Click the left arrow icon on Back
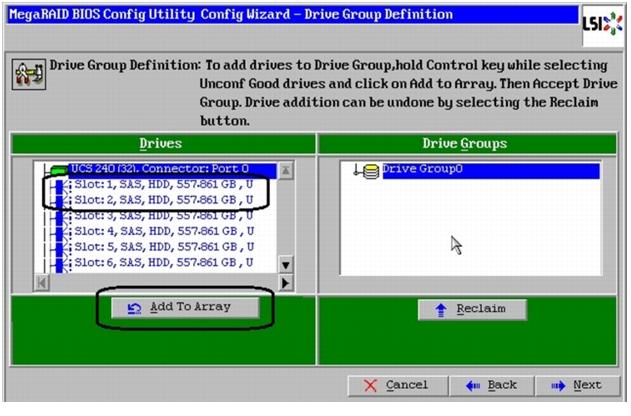The image size is (631, 416). [473, 386]
